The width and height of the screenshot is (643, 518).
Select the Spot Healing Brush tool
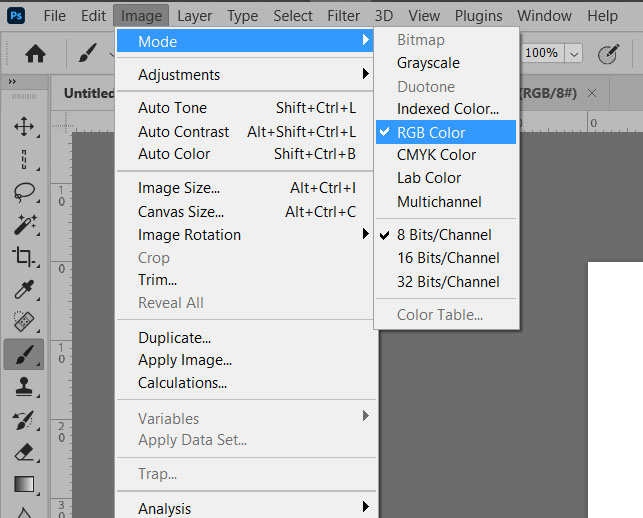pyautogui.click(x=24, y=322)
